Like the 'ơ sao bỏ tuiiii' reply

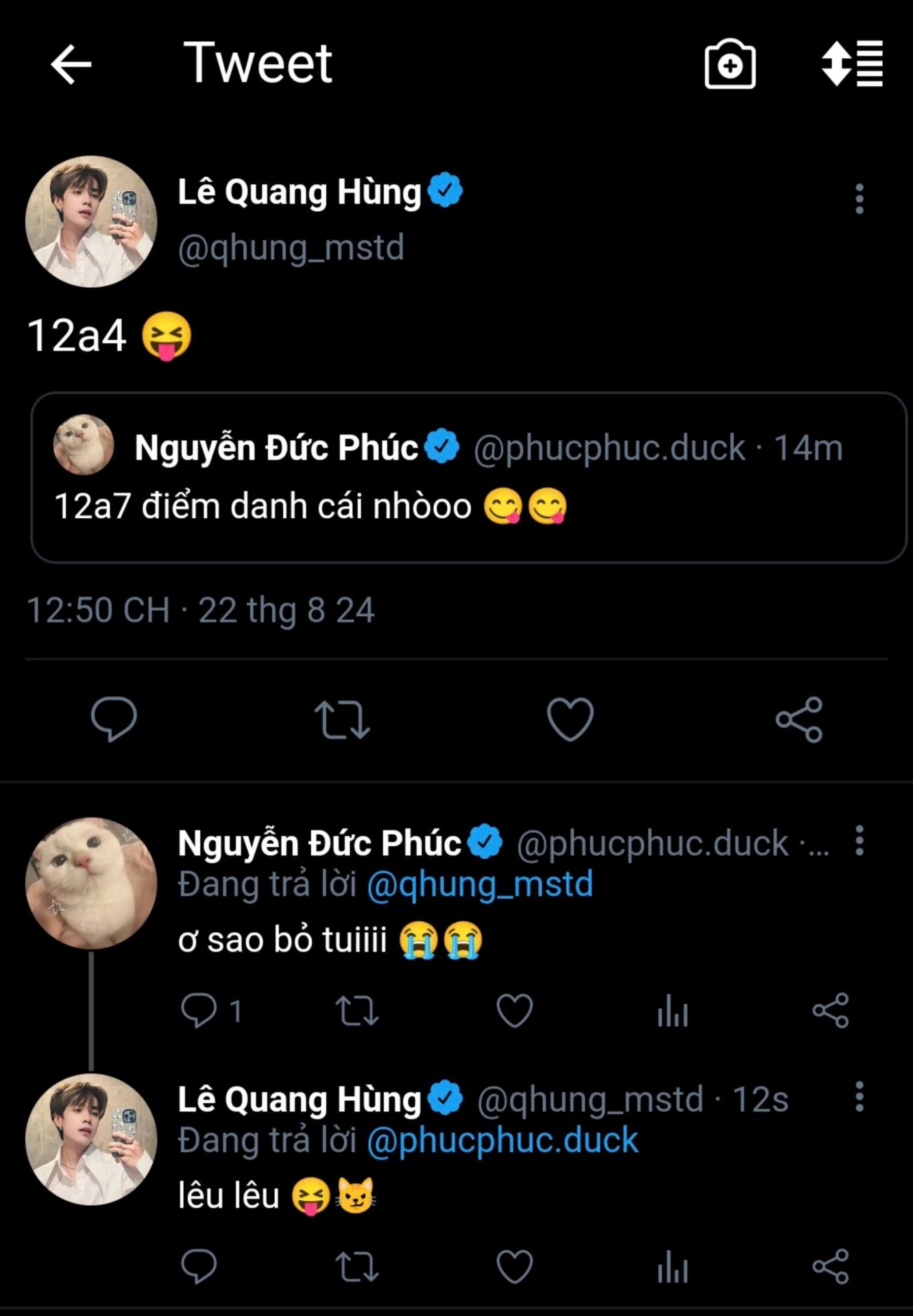point(514,1010)
